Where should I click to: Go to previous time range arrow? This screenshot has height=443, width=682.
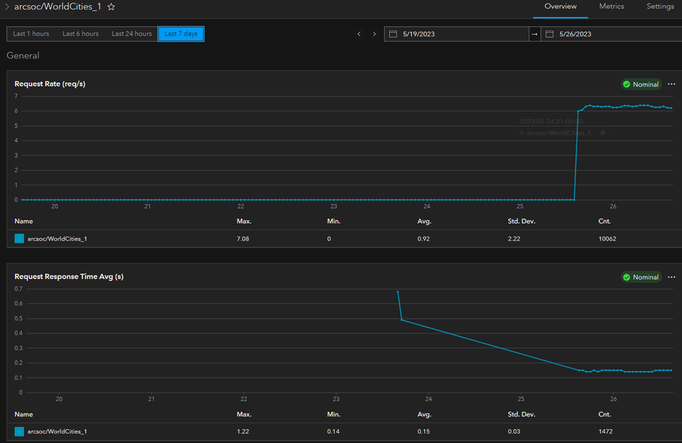click(x=359, y=34)
